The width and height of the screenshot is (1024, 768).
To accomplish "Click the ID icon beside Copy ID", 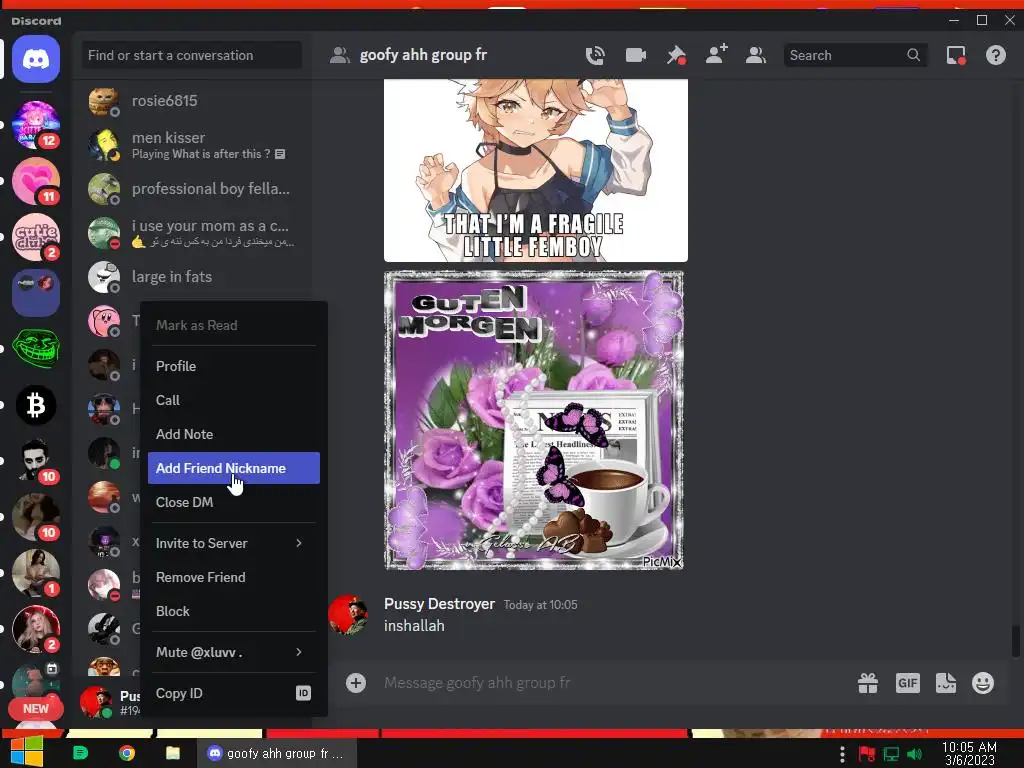I will 303,693.
